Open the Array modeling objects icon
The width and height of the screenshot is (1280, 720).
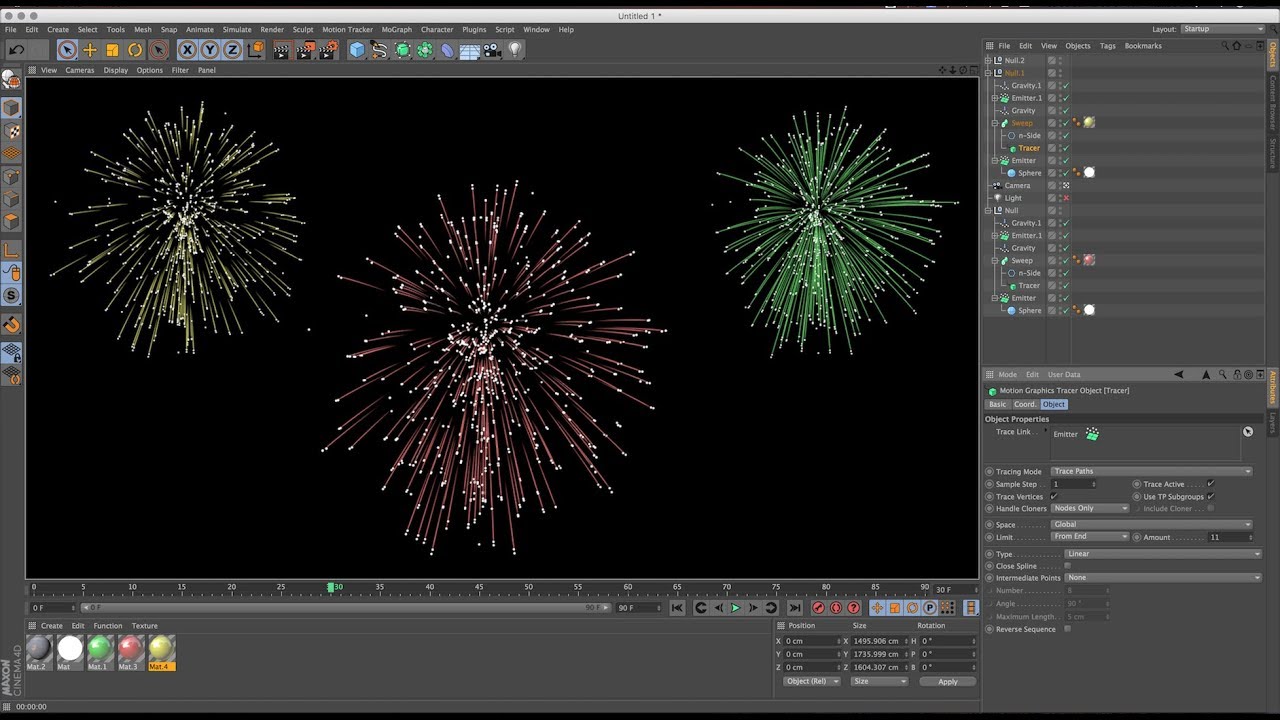pyautogui.click(x=425, y=50)
